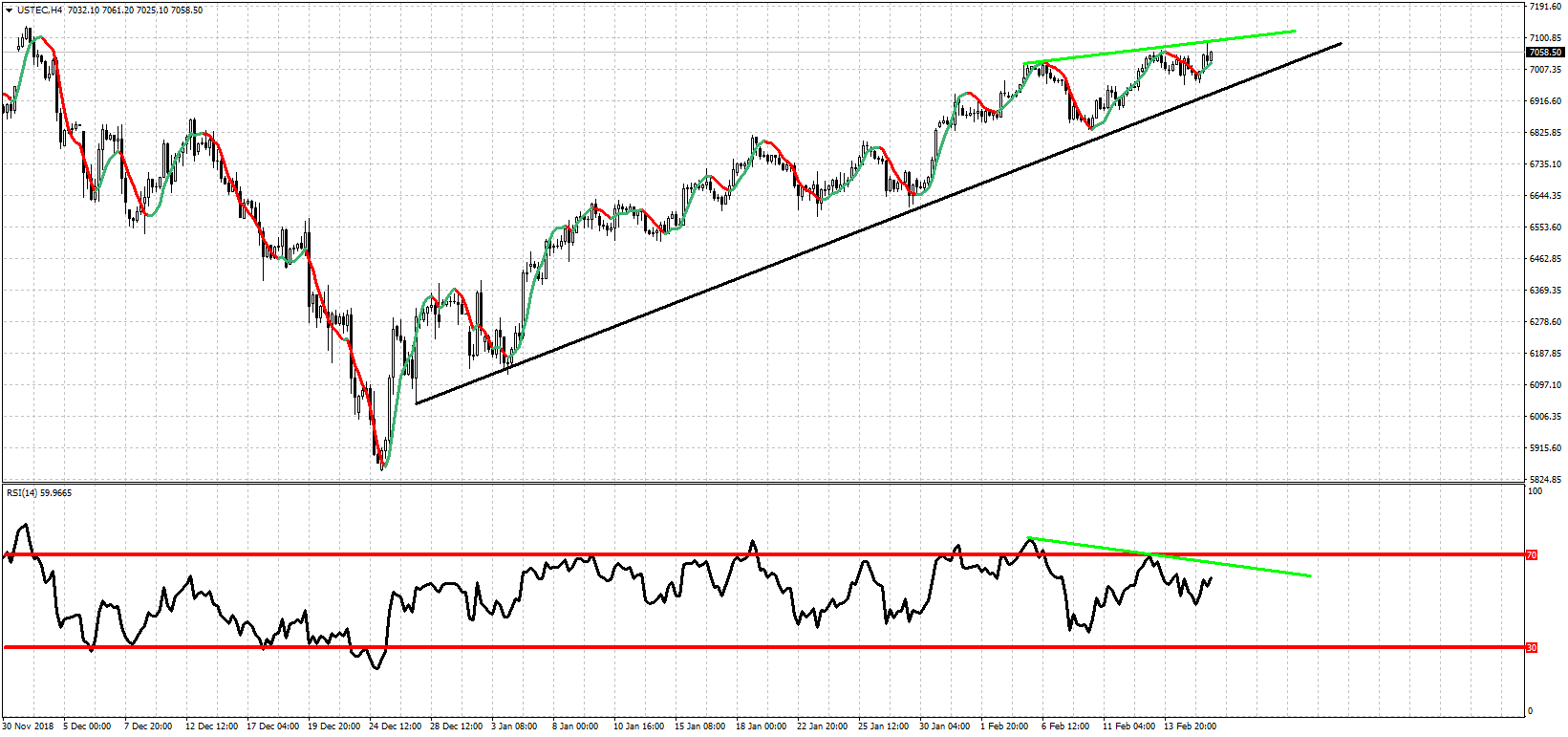Click the 10 Jan 16:00 time label

click(x=638, y=726)
